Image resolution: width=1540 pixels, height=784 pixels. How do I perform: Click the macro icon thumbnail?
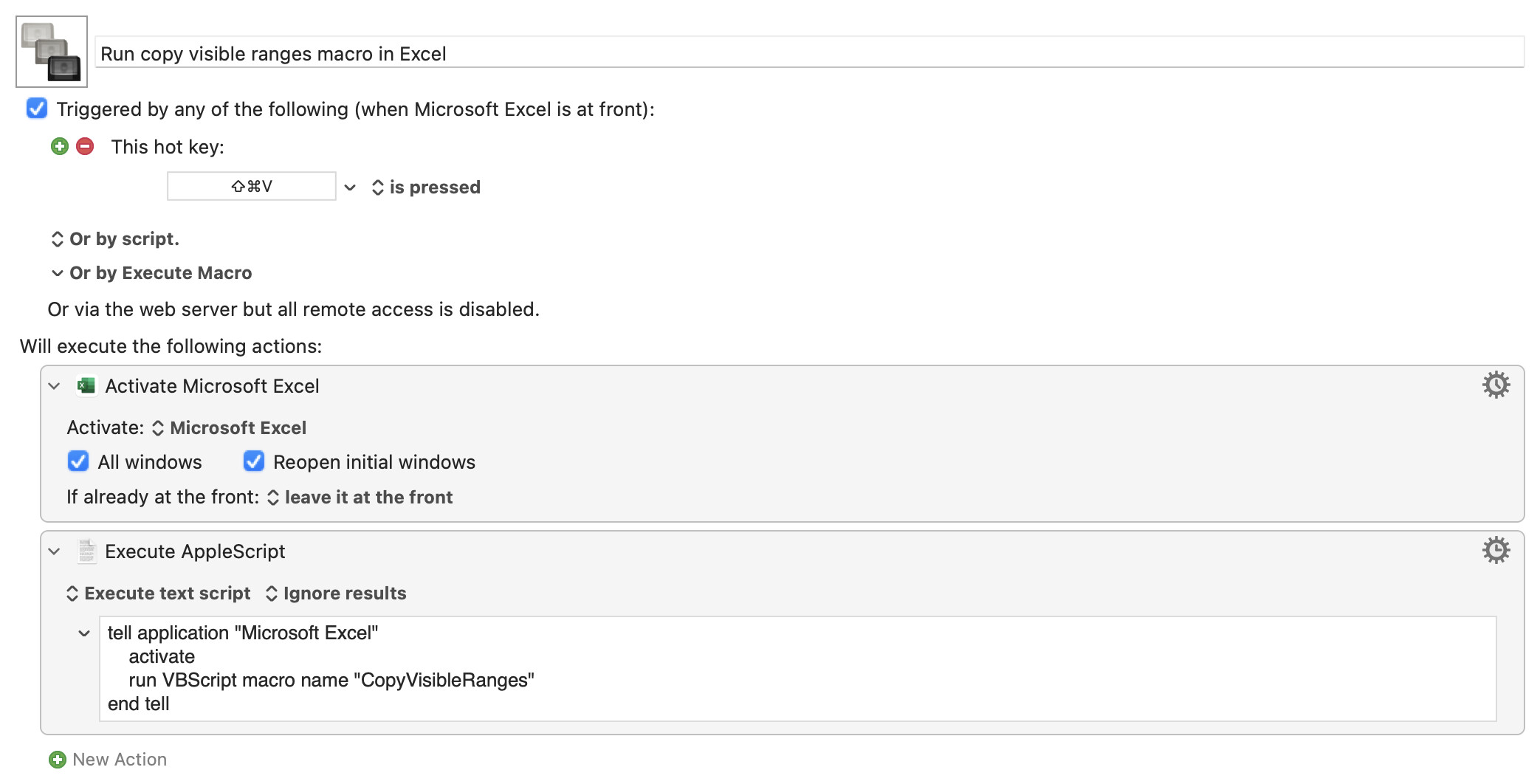point(52,52)
